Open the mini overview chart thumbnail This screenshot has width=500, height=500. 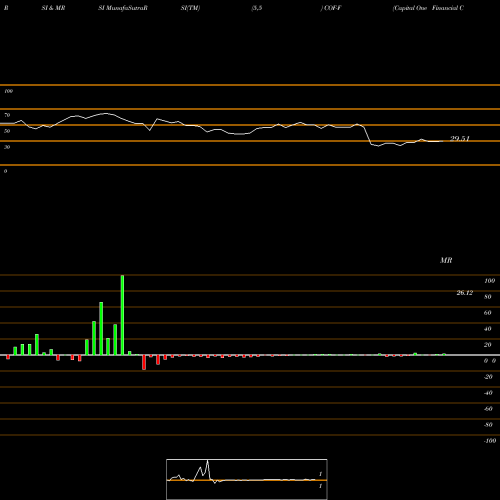point(247,479)
